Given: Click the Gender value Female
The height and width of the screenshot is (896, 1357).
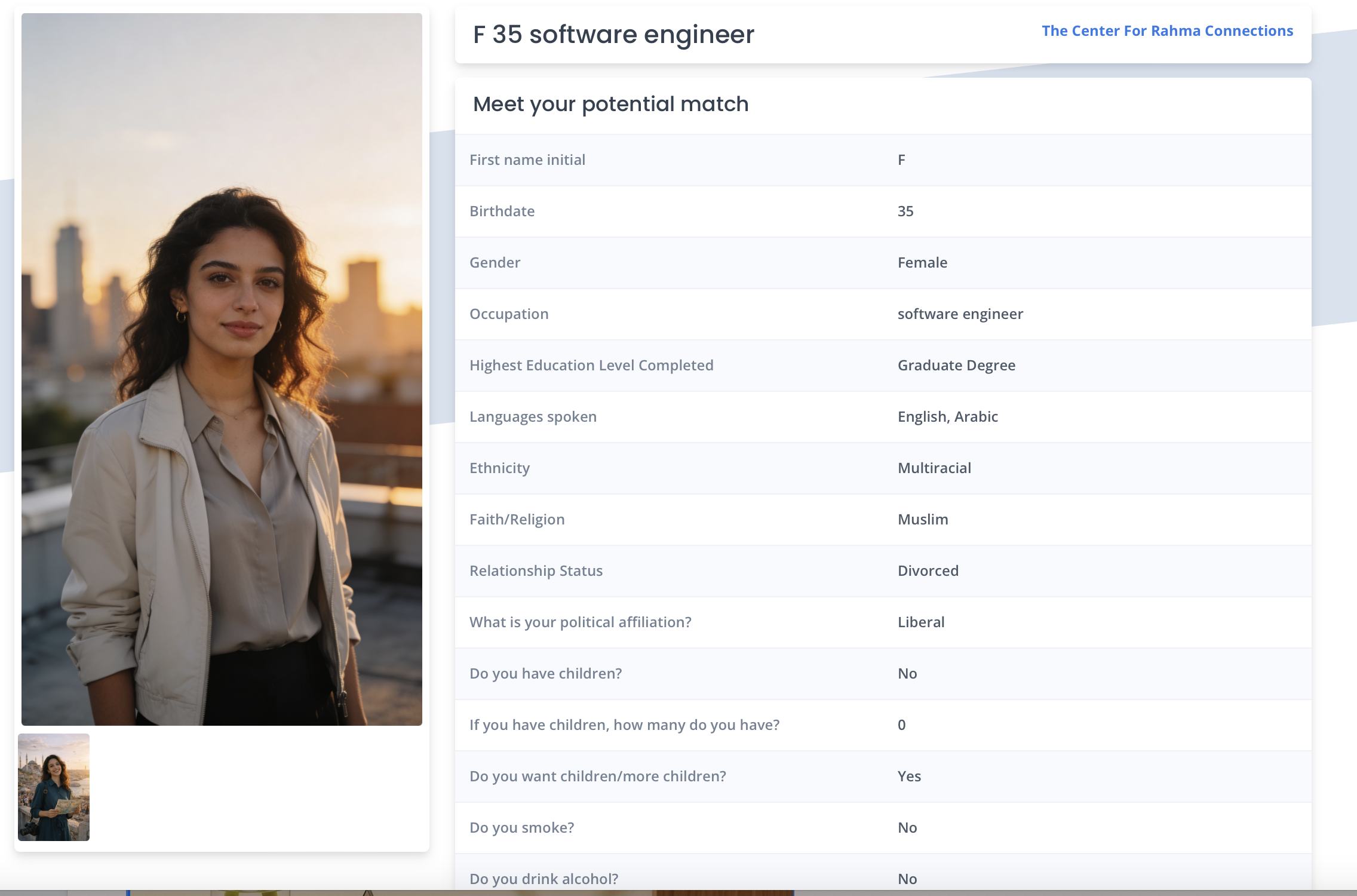Looking at the screenshot, I should click(922, 263).
